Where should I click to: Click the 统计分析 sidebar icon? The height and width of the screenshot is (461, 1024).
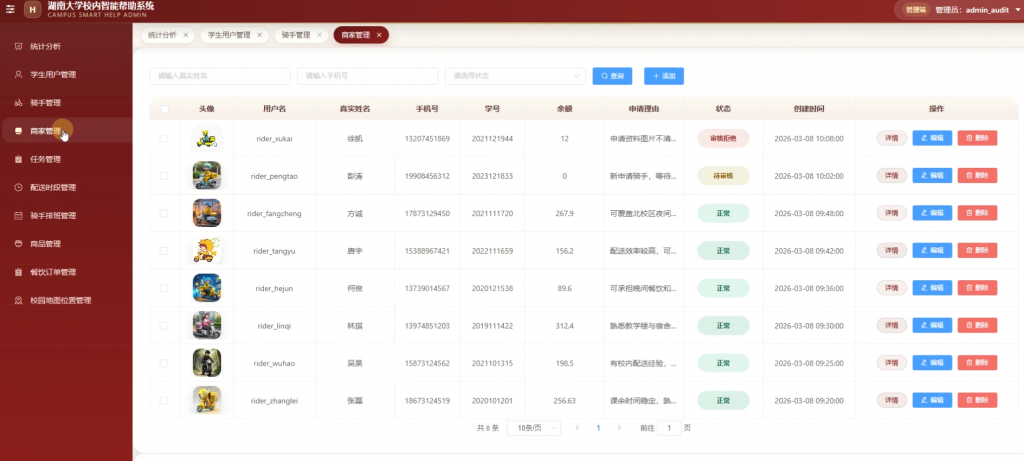(x=18, y=46)
